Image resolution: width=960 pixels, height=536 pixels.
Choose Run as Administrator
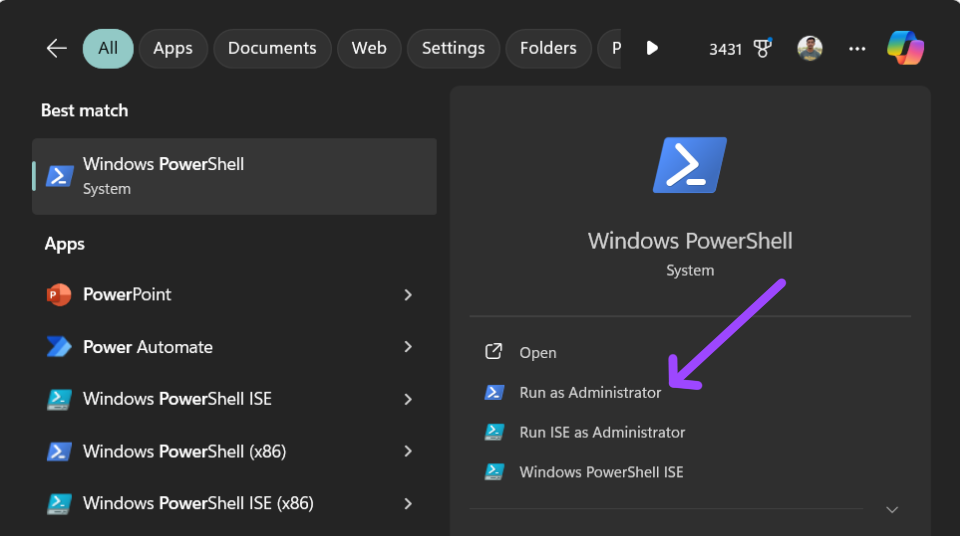point(590,393)
